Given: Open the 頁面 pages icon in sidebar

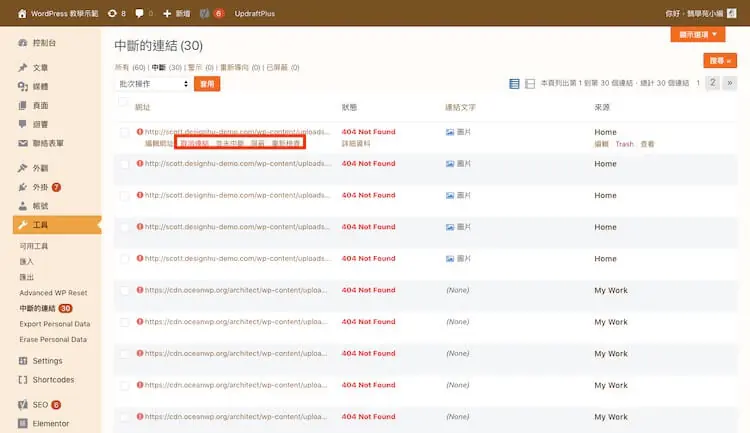Looking at the screenshot, I should click(x=22, y=105).
